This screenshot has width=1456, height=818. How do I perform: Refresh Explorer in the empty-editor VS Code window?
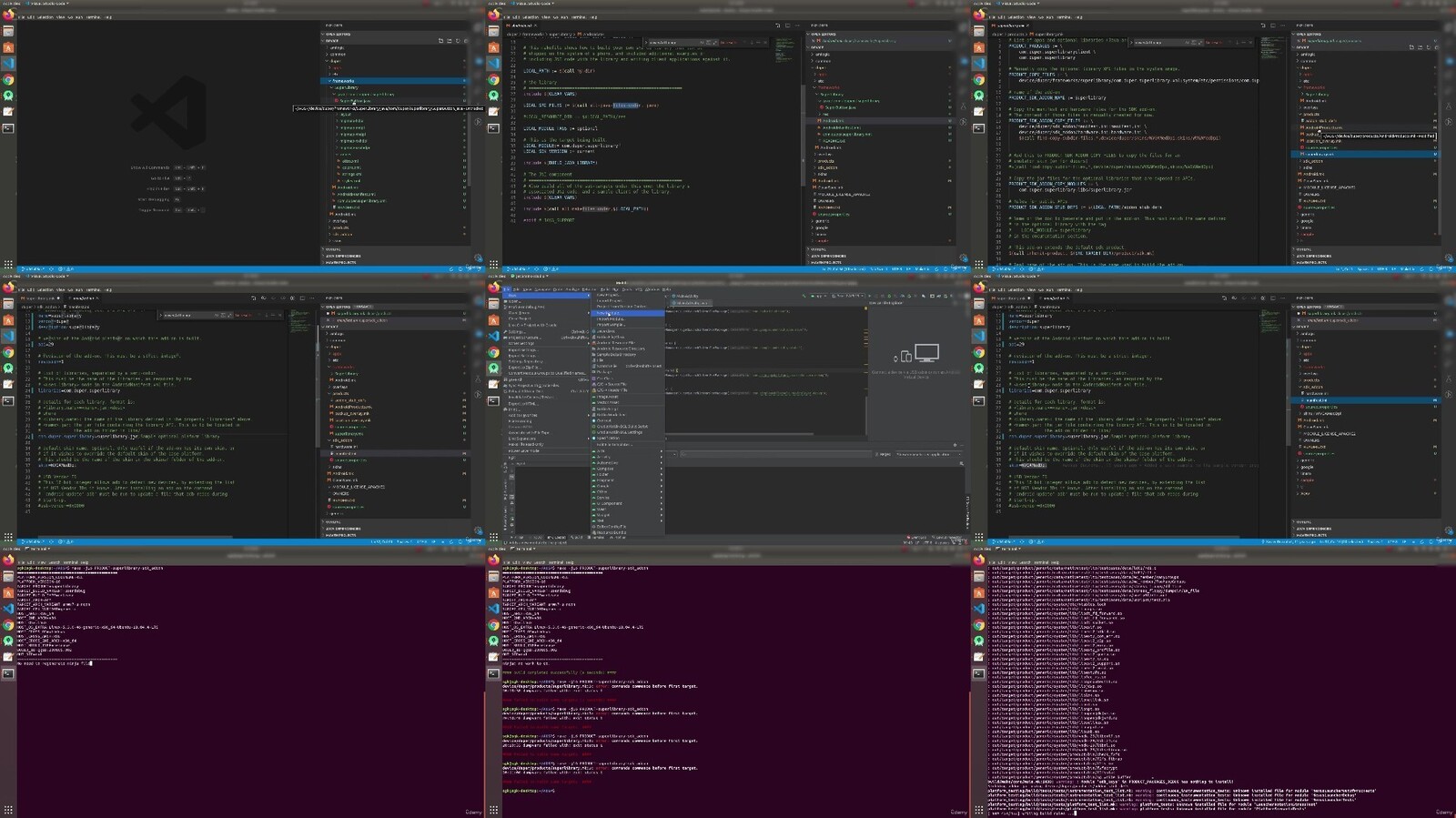[458, 41]
